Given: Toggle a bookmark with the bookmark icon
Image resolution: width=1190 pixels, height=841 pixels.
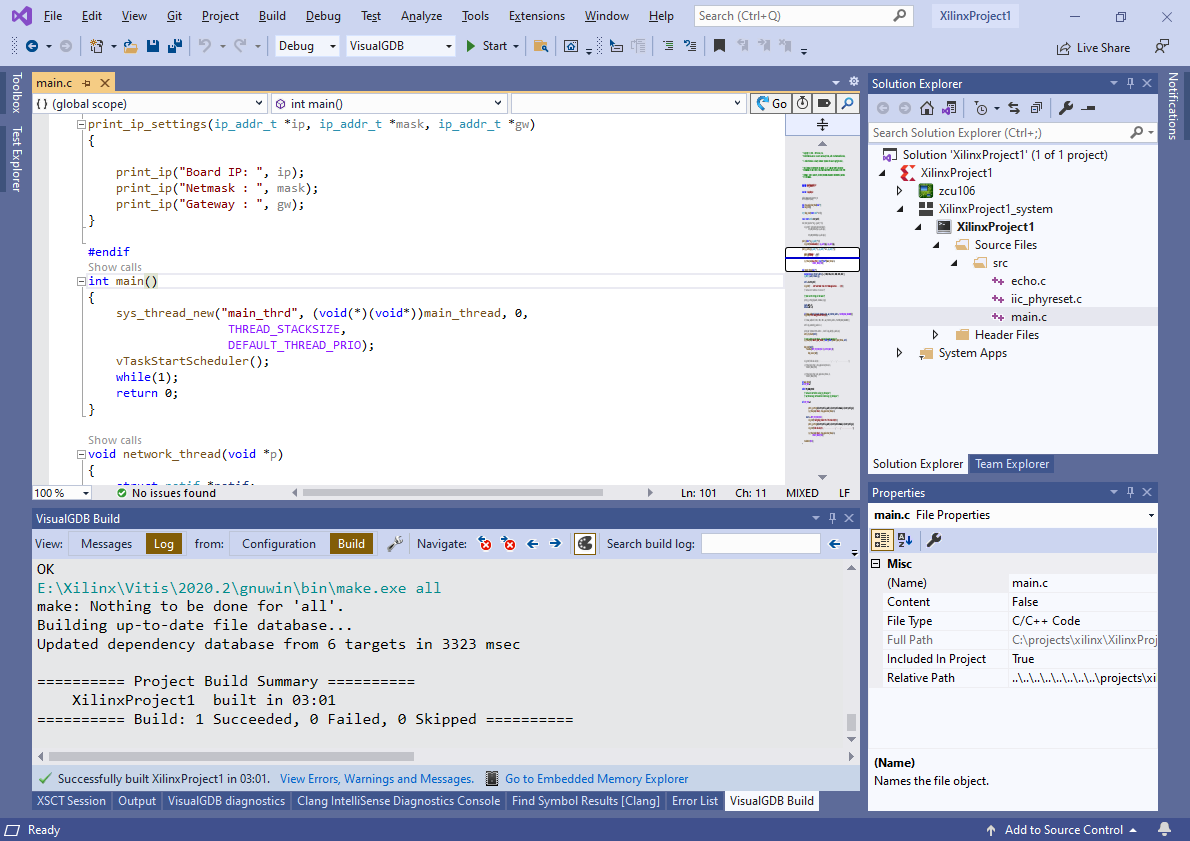Looking at the screenshot, I should [x=719, y=46].
